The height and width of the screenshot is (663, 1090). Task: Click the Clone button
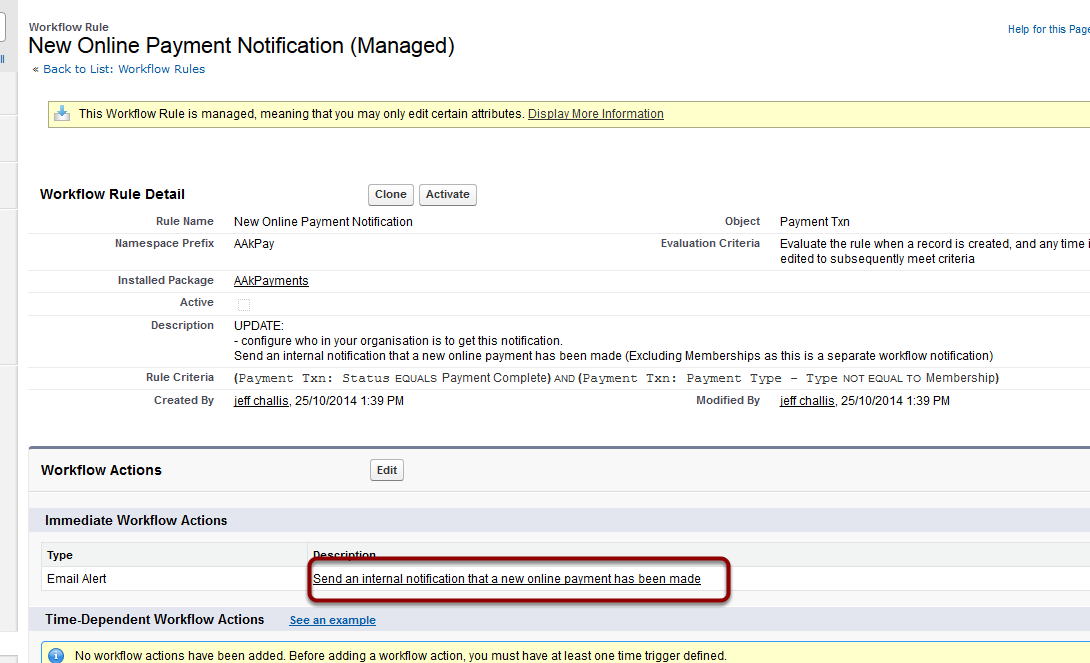tap(390, 194)
